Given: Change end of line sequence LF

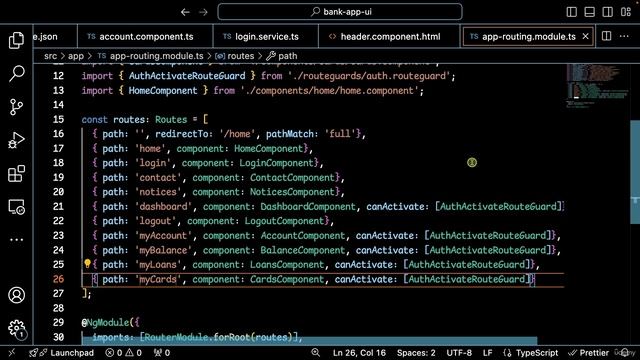Looking at the screenshot, I should click(487, 353).
